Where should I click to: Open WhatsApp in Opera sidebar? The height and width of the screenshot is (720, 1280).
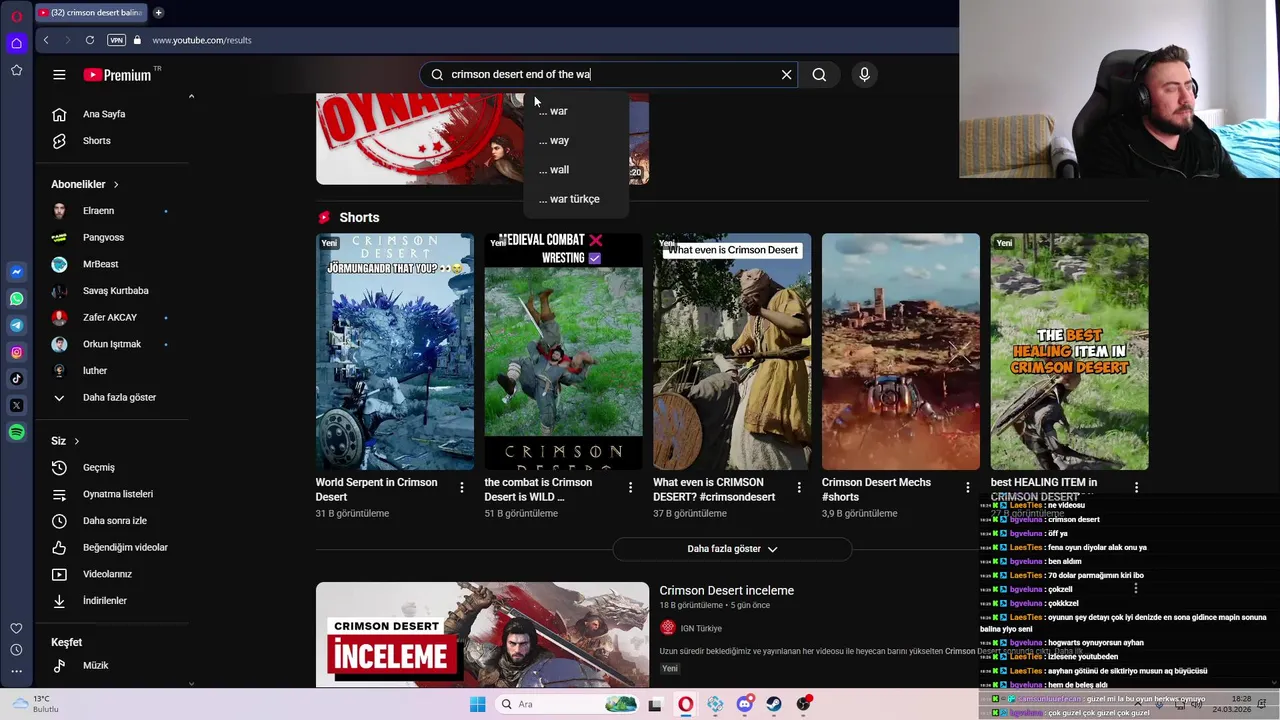pos(16,299)
